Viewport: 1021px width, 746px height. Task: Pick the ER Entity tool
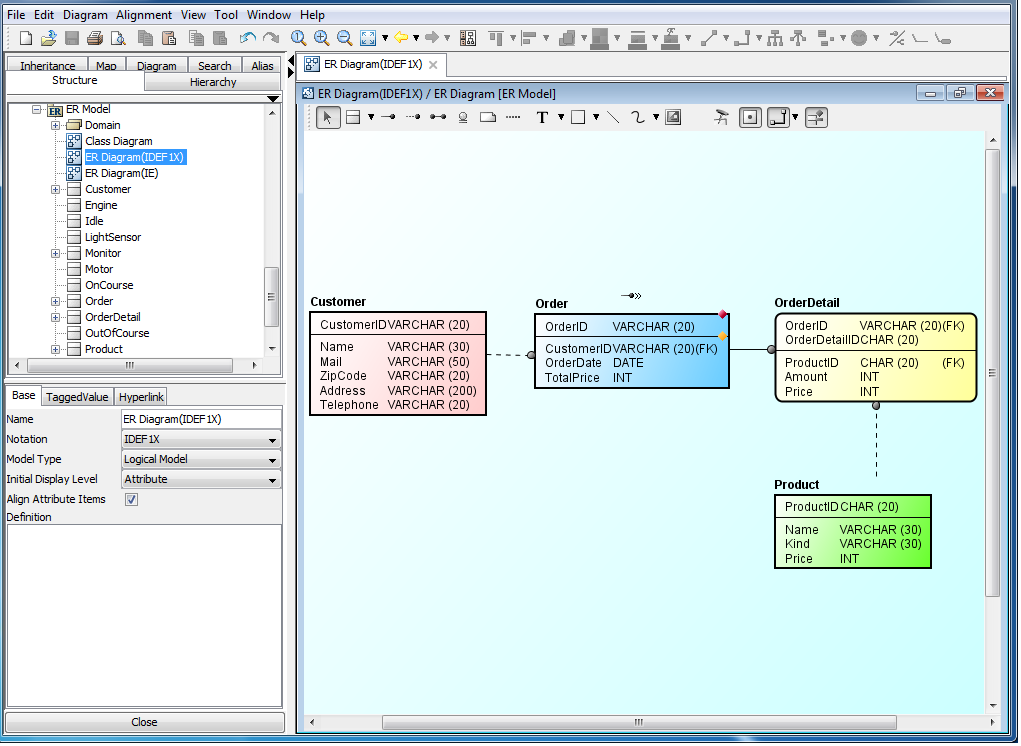point(353,118)
